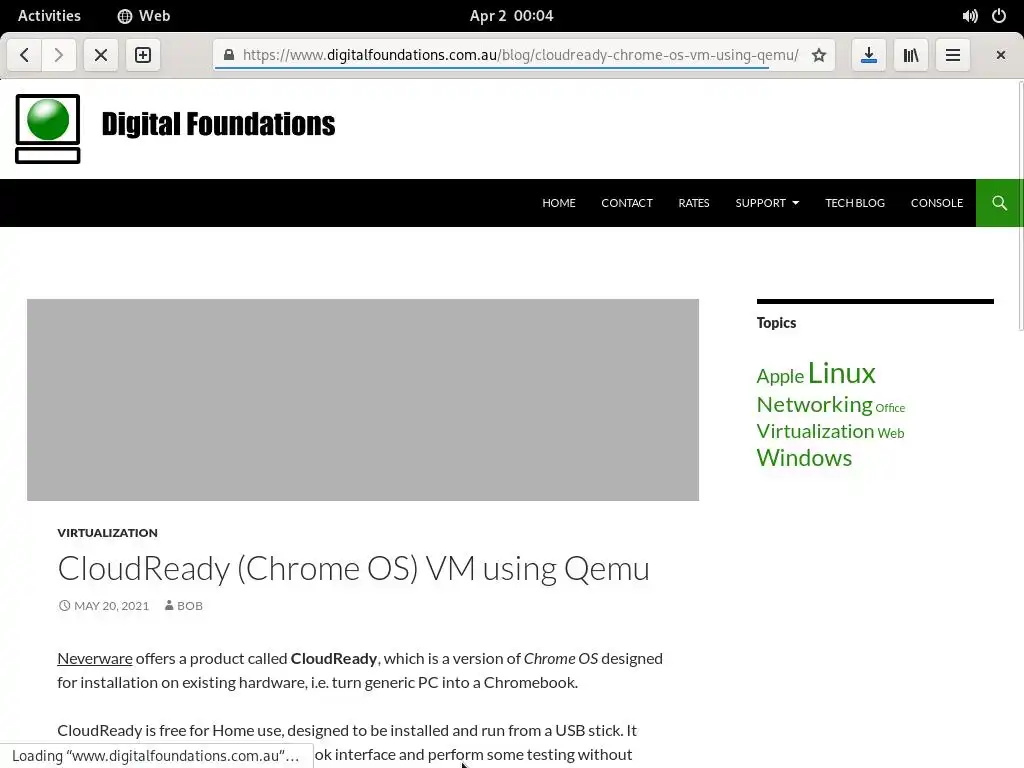This screenshot has height=768, width=1024.
Task: Click the Topics sidebar heading
Action: (776, 323)
